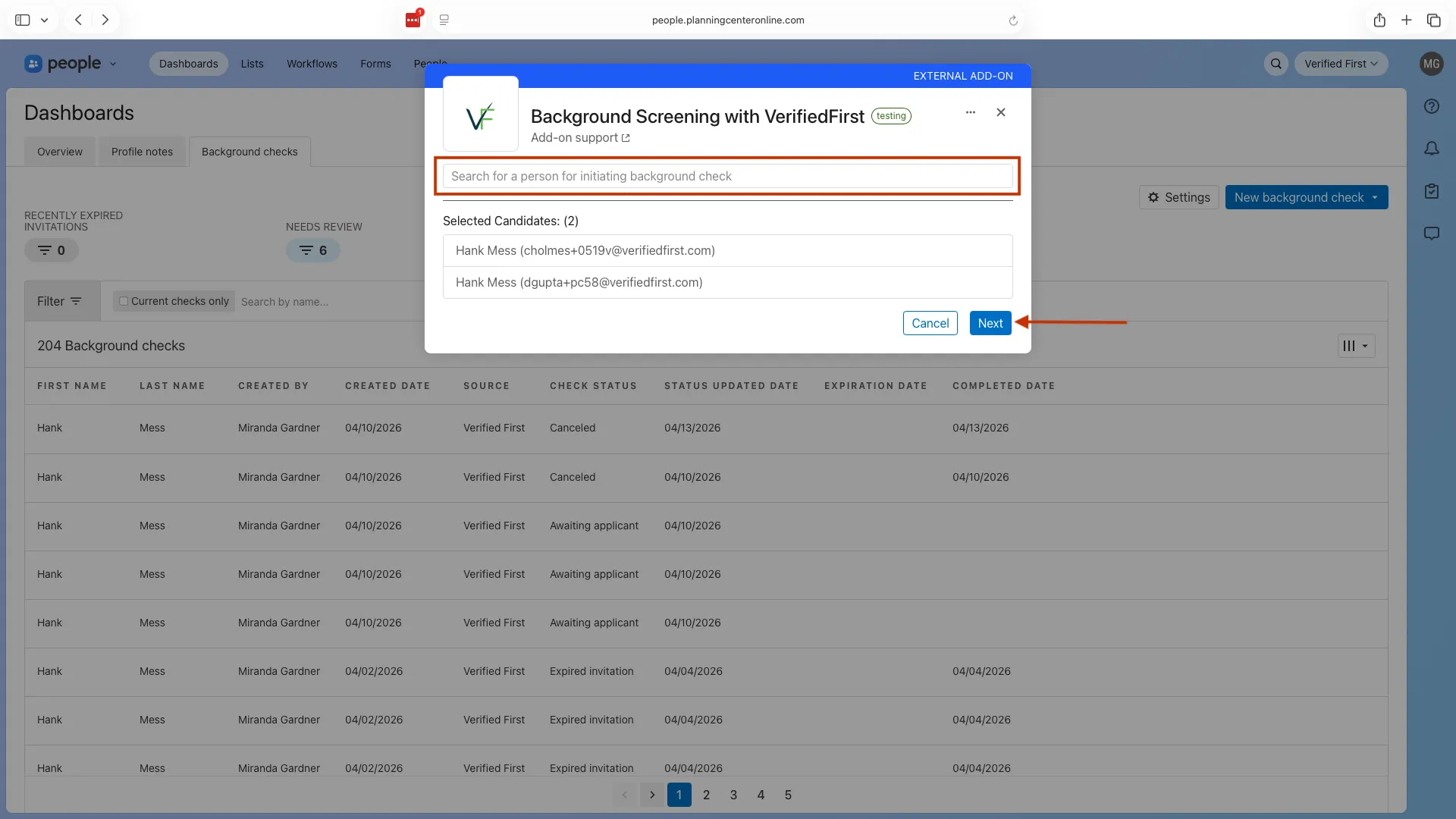Enable Current checks only checkbox
1456x819 pixels.
click(x=124, y=301)
